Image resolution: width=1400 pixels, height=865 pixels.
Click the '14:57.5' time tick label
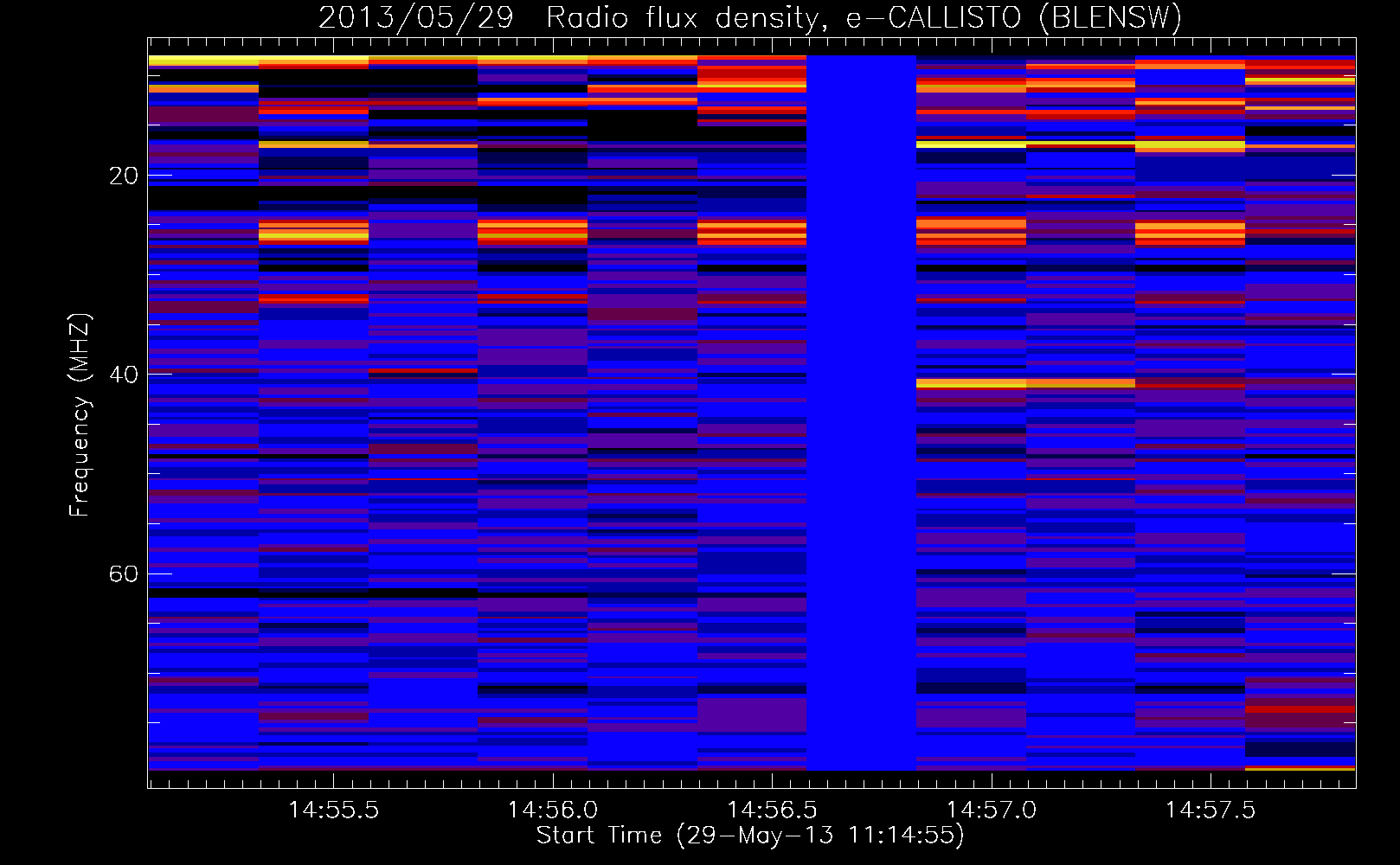(x=1211, y=811)
